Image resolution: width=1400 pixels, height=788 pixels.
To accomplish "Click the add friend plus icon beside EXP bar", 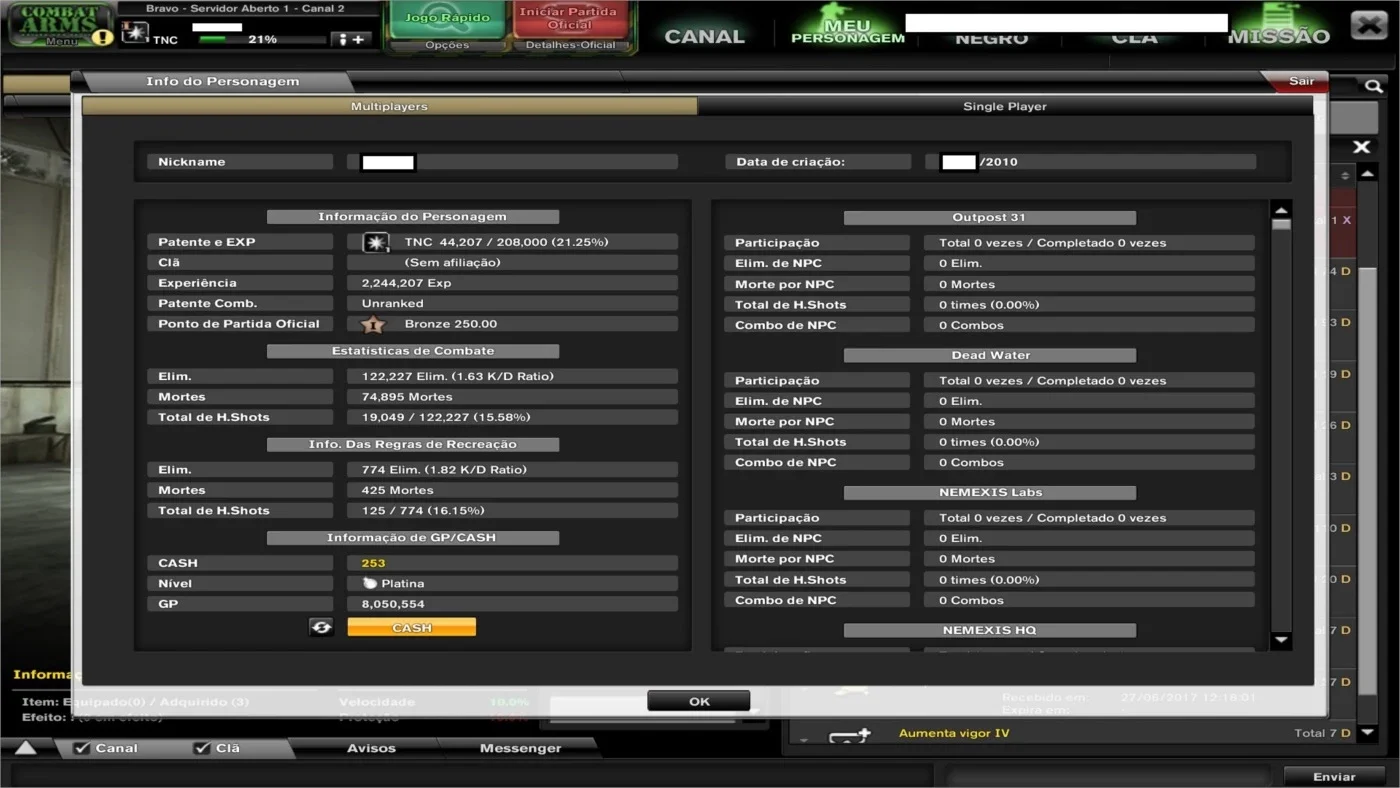I will [x=353, y=39].
